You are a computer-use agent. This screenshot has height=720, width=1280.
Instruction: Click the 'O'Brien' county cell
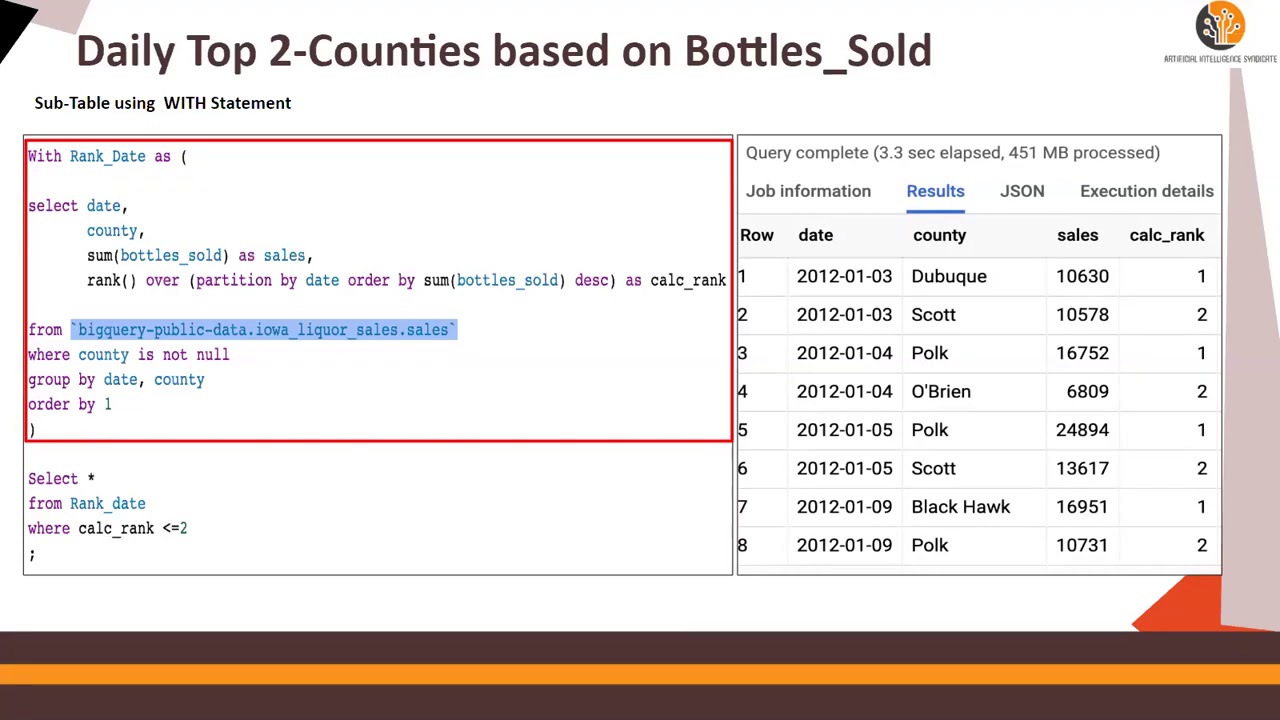[x=941, y=391]
